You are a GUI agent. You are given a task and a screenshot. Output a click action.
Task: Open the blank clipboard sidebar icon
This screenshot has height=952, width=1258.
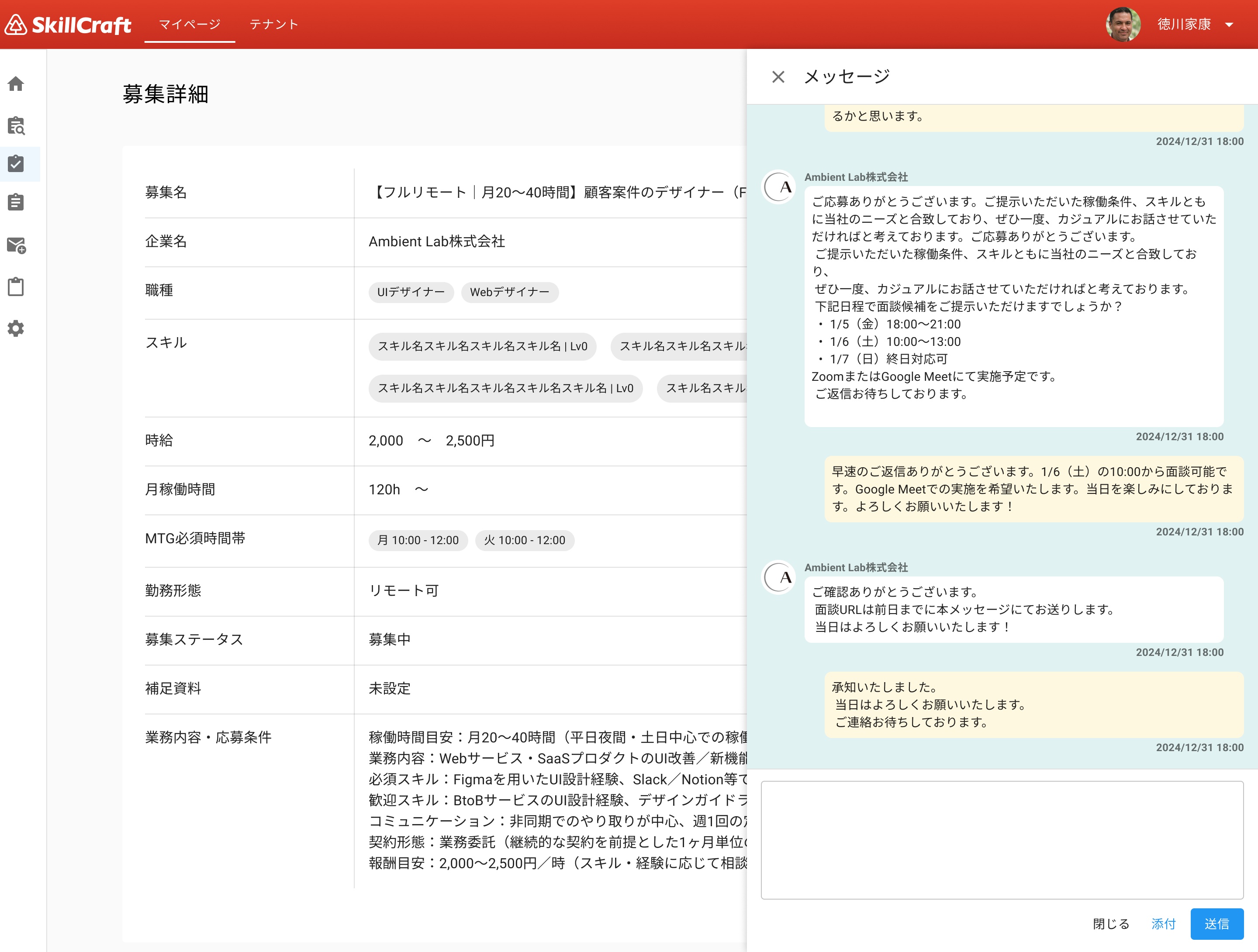pos(16,286)
